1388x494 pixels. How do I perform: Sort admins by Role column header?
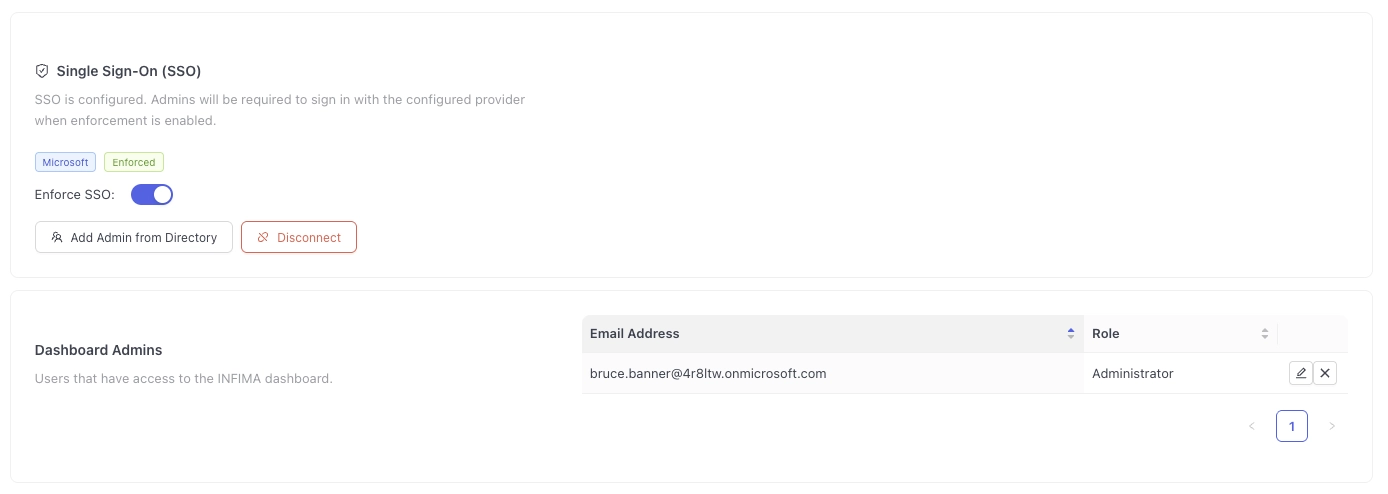(1105, 334)
